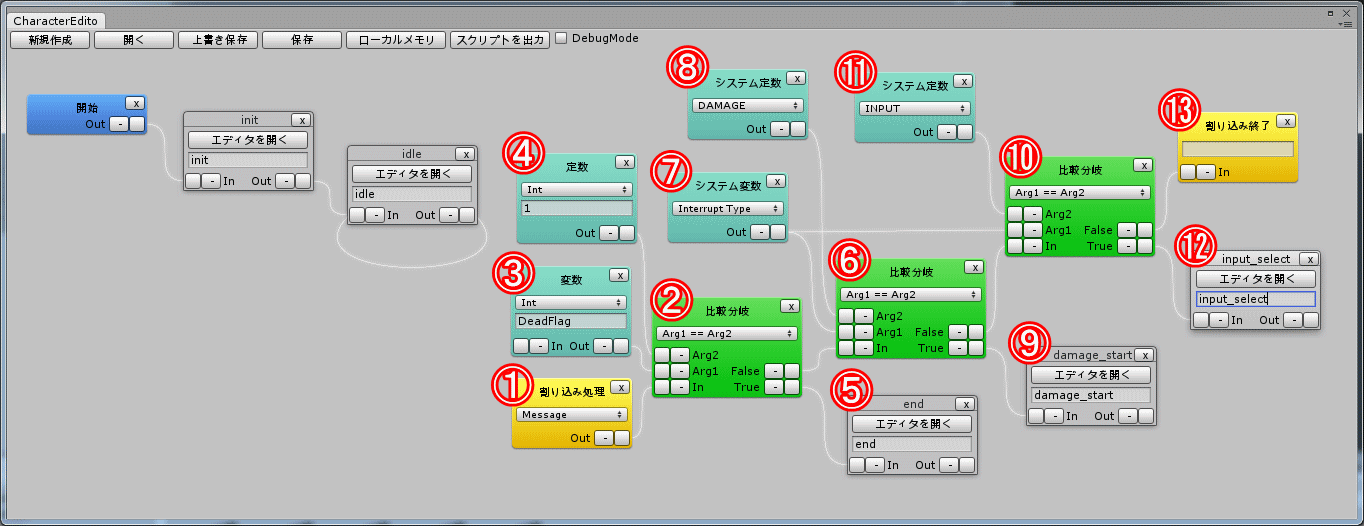Open the ローカルメモリ panel button
The height and width of the screenshot is (526, 1364).
[x=396, y=40]
